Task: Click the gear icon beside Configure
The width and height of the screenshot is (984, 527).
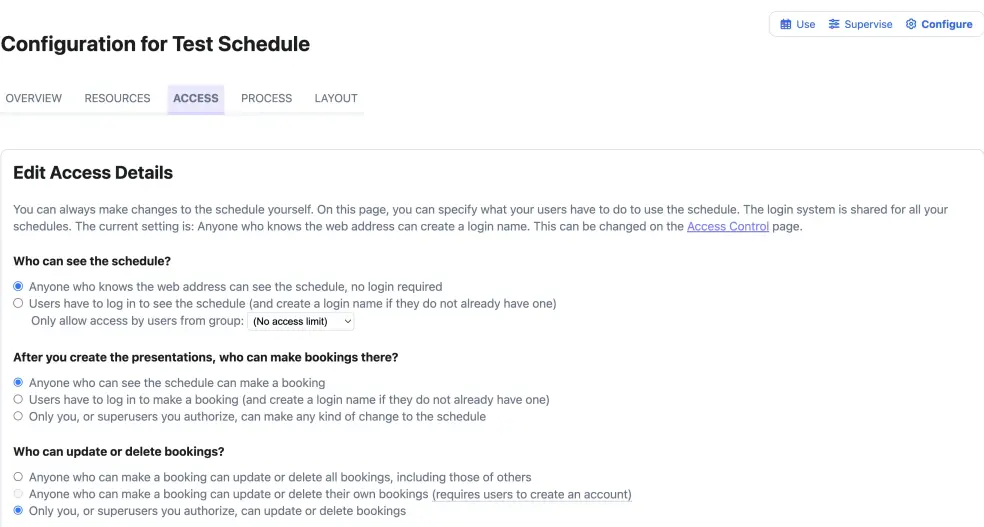Action: tap(911, 24)
